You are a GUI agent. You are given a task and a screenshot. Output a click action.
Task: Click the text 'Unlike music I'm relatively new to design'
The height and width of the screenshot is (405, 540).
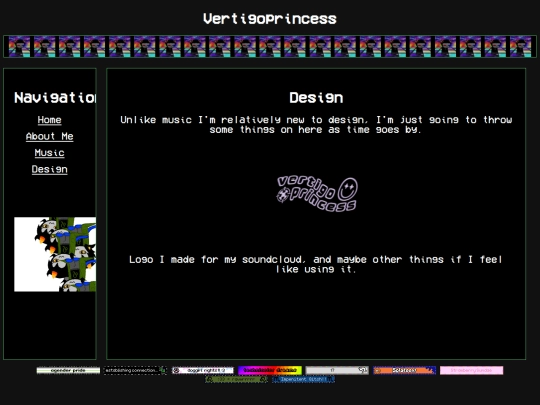[242, 120]
